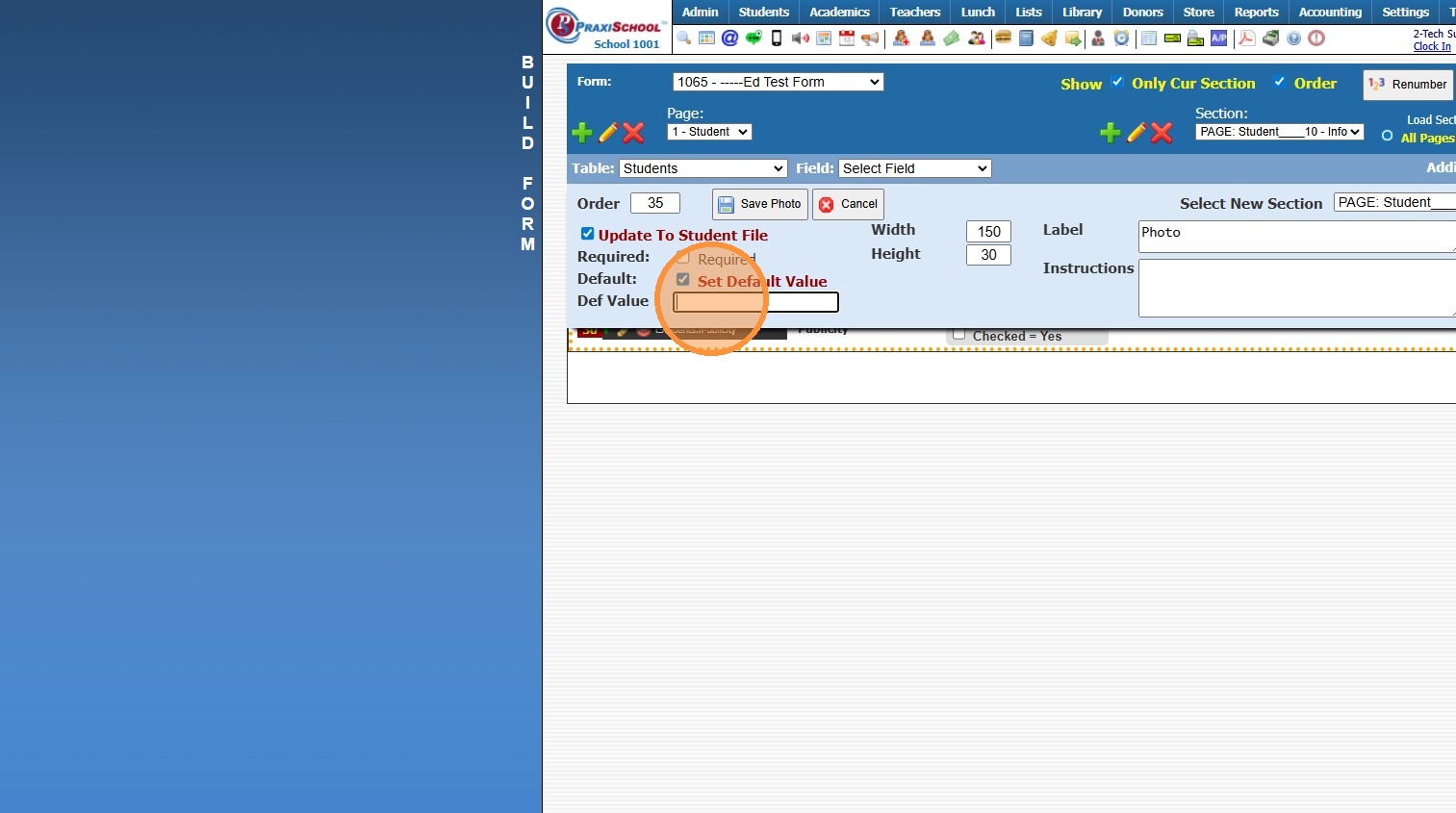This screenshot has height=813, width=1456.
Task: Click the Instructions text area
Action: [x=1296, y=288]
